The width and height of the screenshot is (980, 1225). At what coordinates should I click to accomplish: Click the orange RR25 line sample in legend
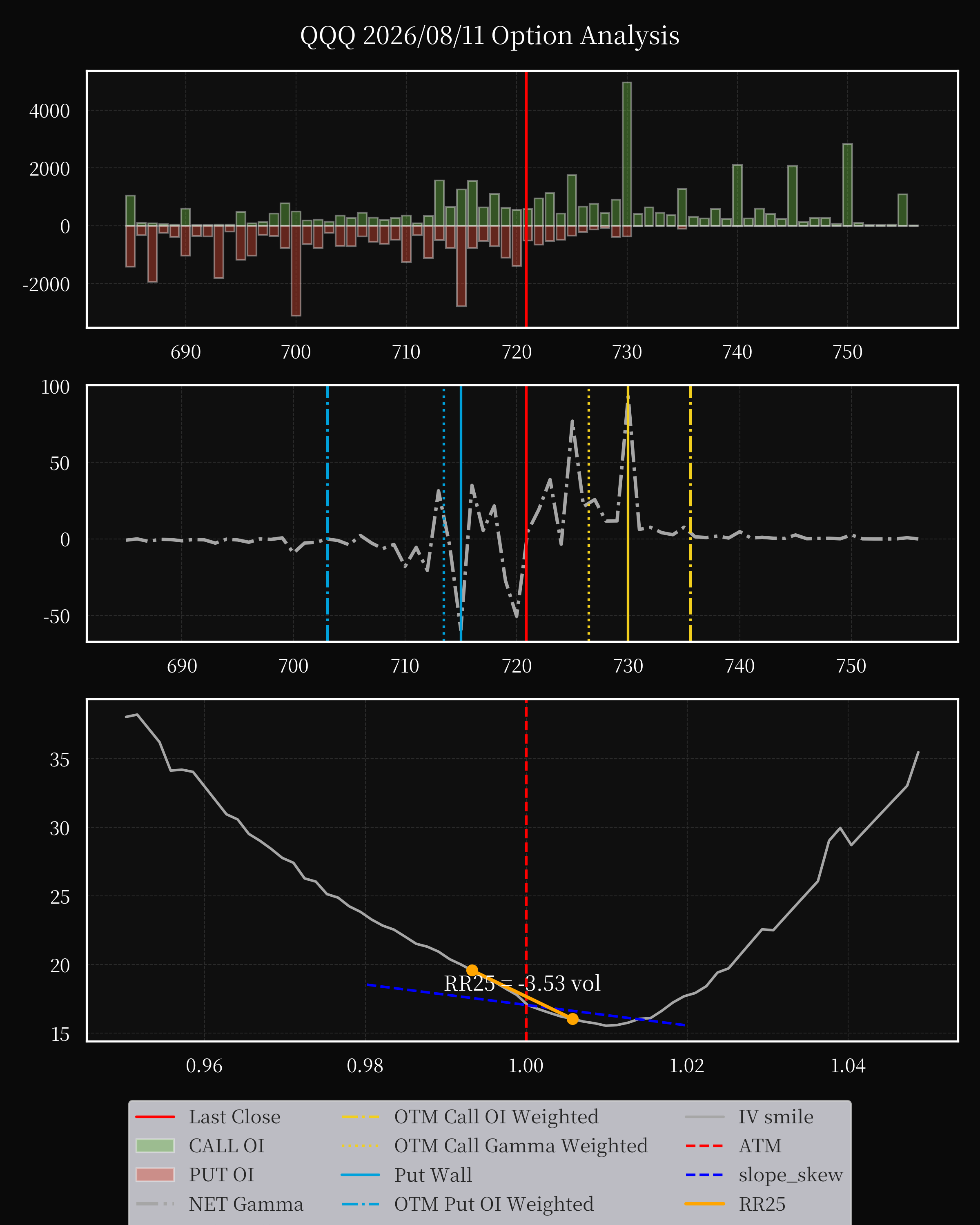point(704,1203)
